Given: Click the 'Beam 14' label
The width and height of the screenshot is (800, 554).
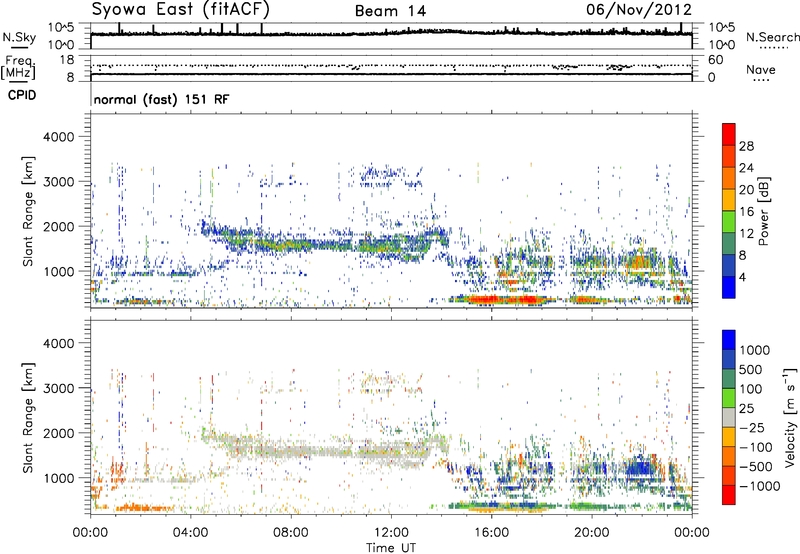Looking at the screenshot, I should click(390, 11).
